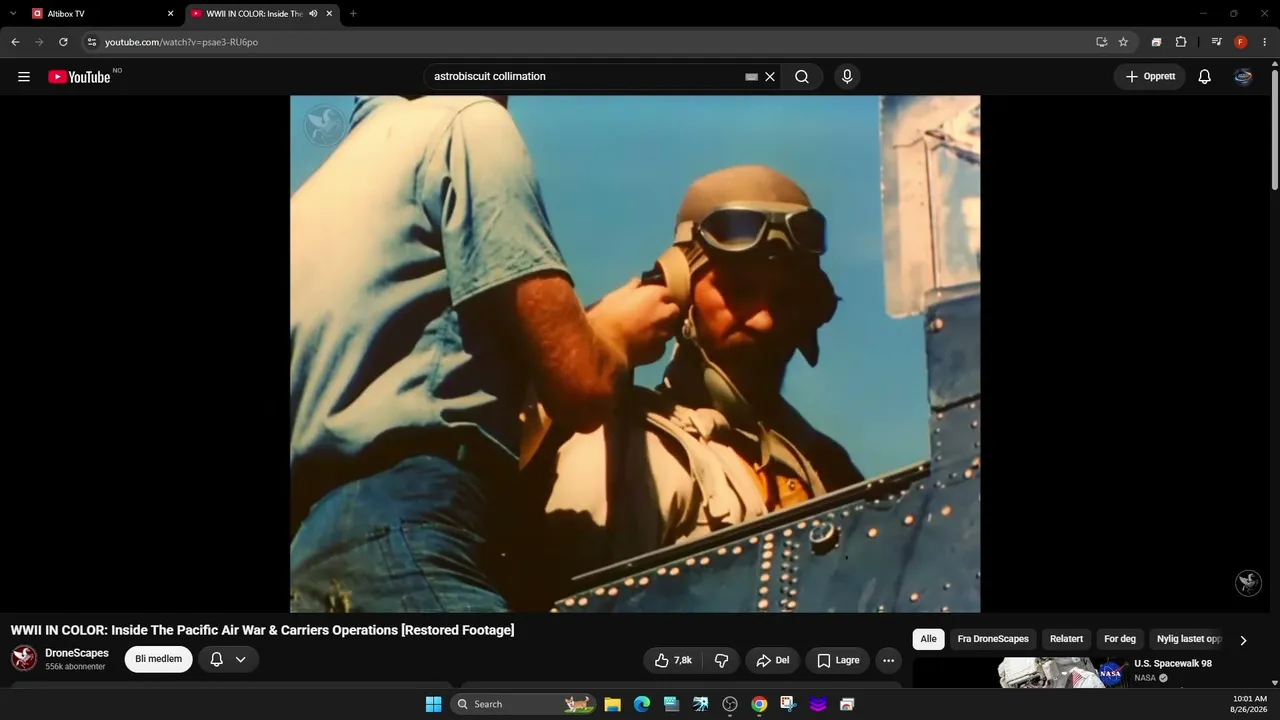The width and height of the screenshot is (1280, 720).
Task: Select the "Fra DroneScapes" filter chip
Action: click(993, 639)
